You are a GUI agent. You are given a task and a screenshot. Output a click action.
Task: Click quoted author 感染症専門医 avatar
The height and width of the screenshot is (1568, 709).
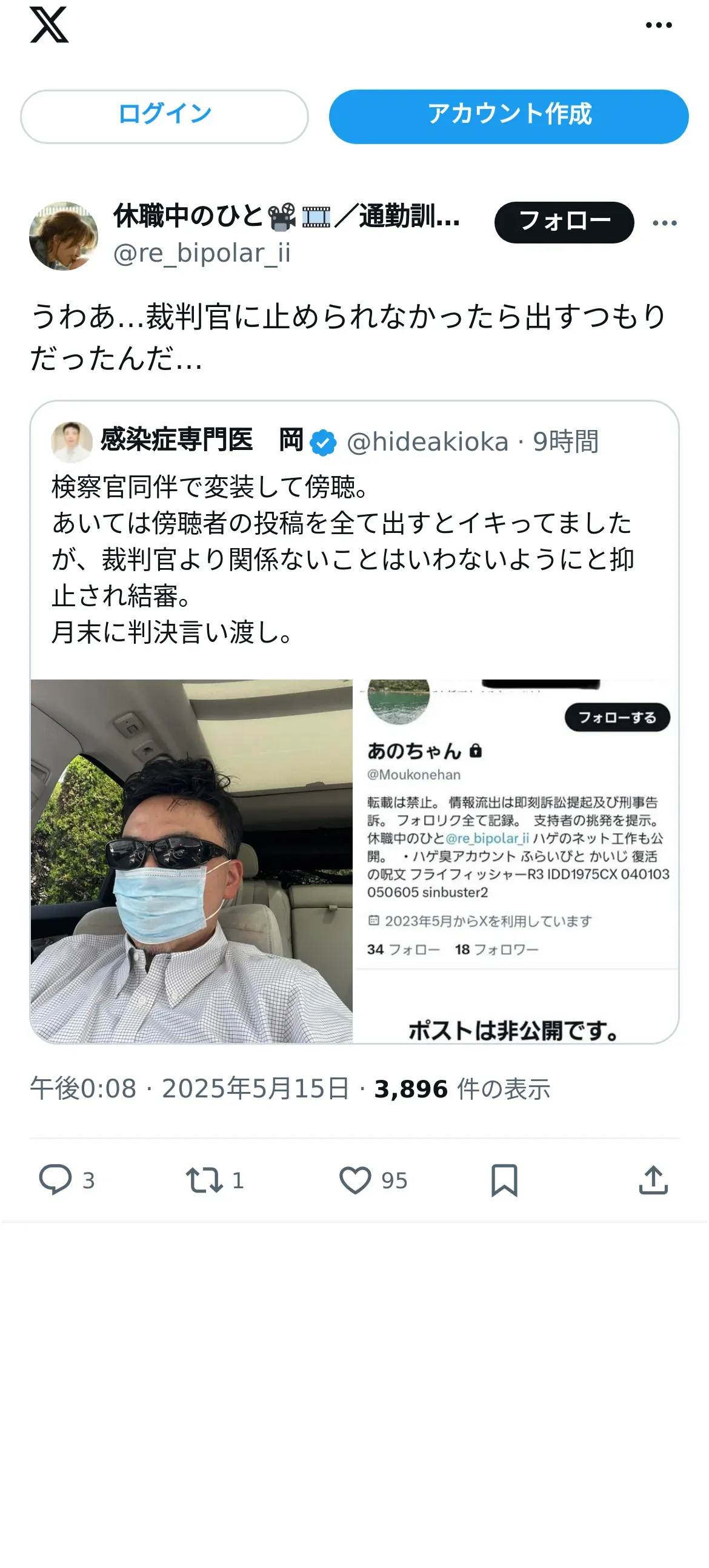point(72,442)
